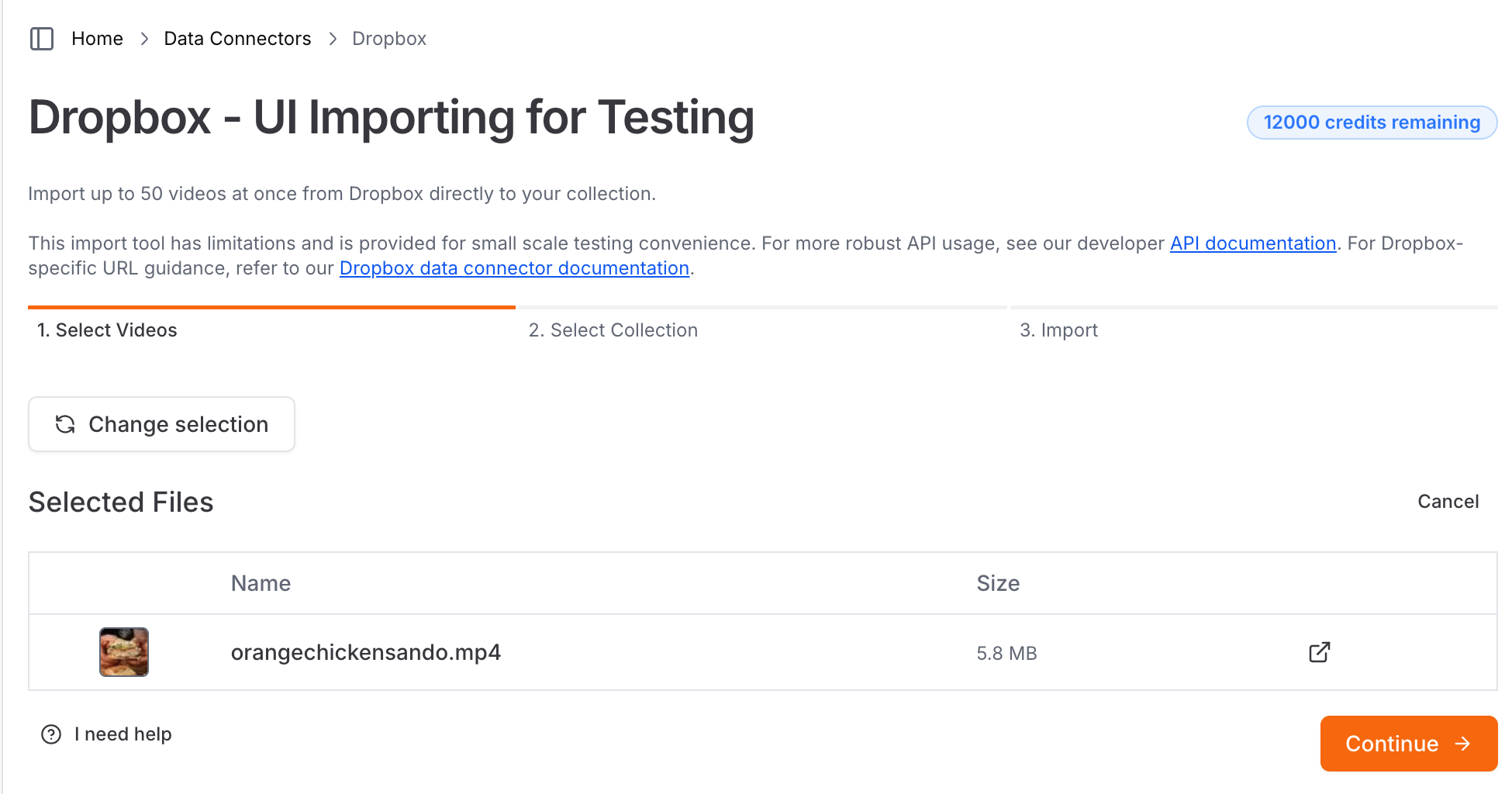The width and height of the screenshot is (1512, 794).
Task: Open Dropbox data connector documentation link
Action: [514, 268]
